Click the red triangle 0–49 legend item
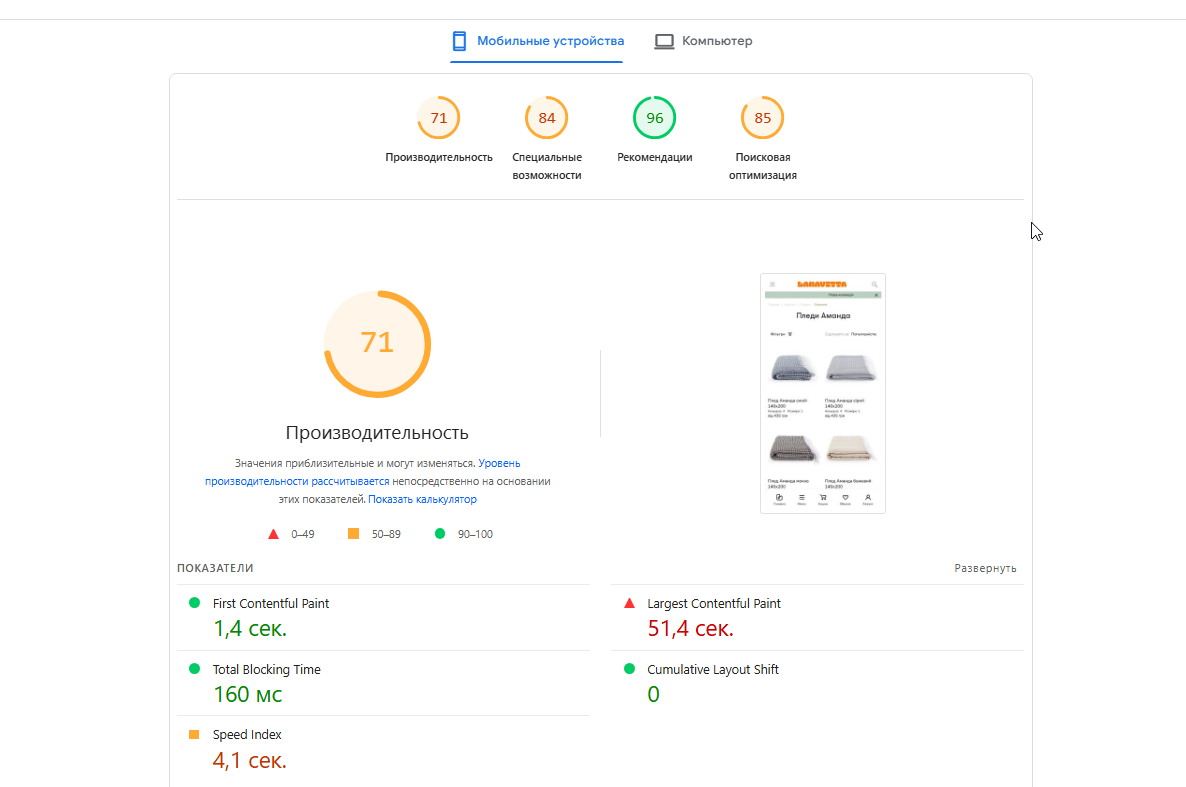This screenshot has height=787, width=1186. (291, 534)
